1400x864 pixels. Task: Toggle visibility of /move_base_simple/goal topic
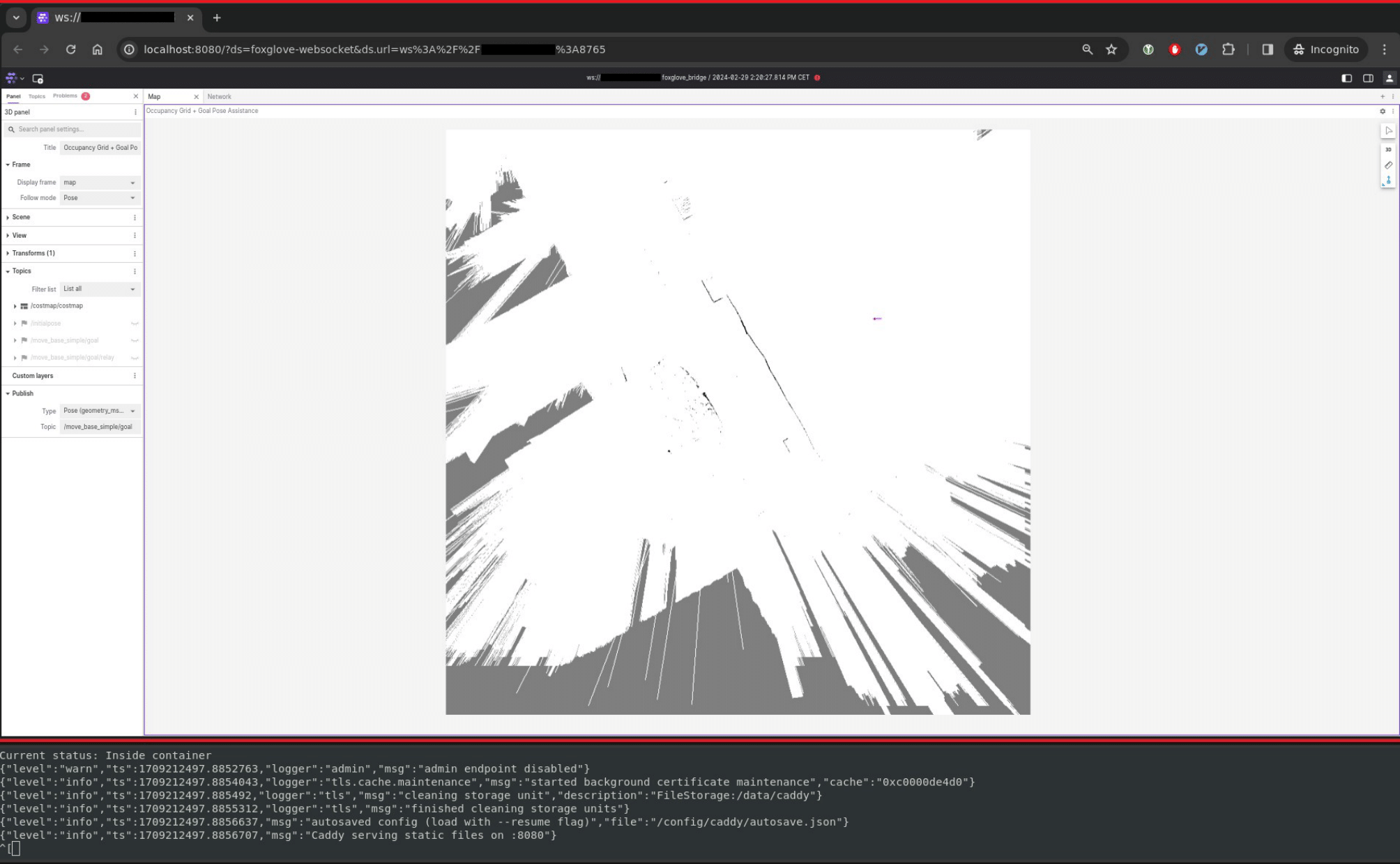[x=135, y=340]
